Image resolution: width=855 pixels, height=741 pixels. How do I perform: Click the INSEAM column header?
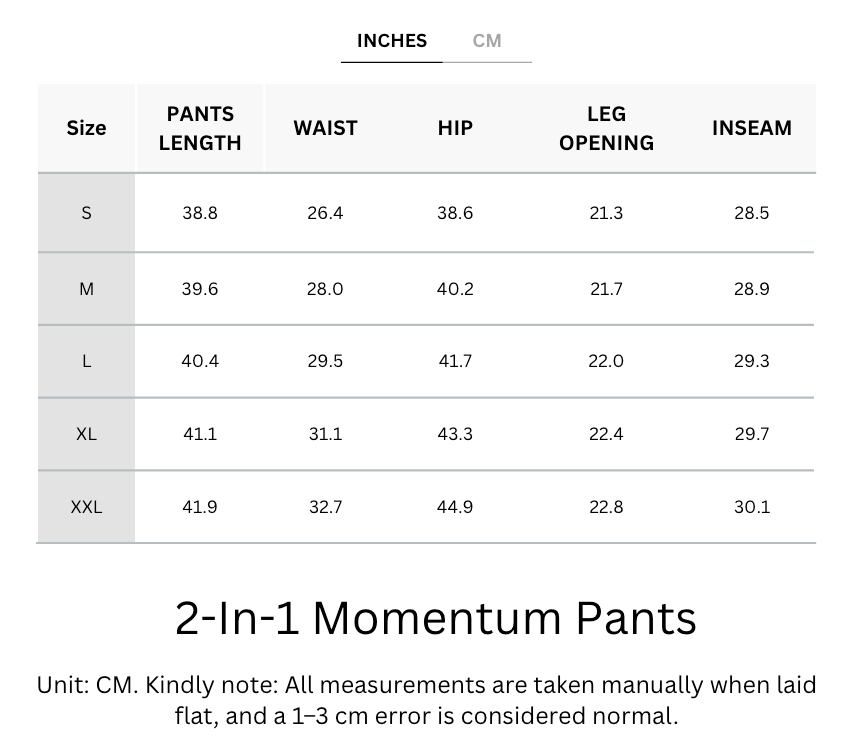[x=751, y=128]
